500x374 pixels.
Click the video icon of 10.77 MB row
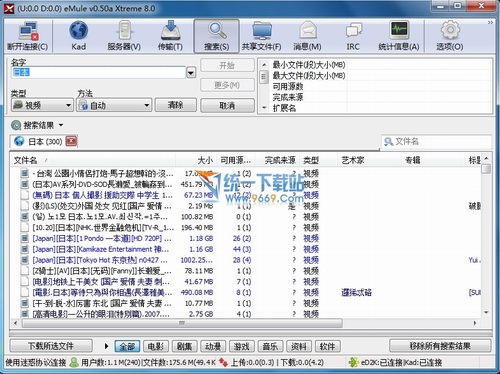coord(24,303)
